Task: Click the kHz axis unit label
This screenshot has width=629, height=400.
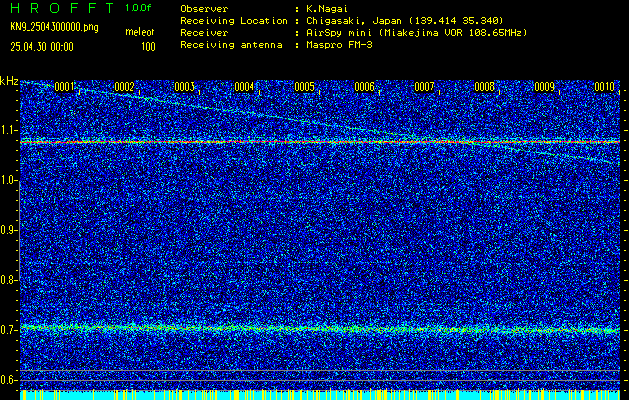Action: [9, 81]
